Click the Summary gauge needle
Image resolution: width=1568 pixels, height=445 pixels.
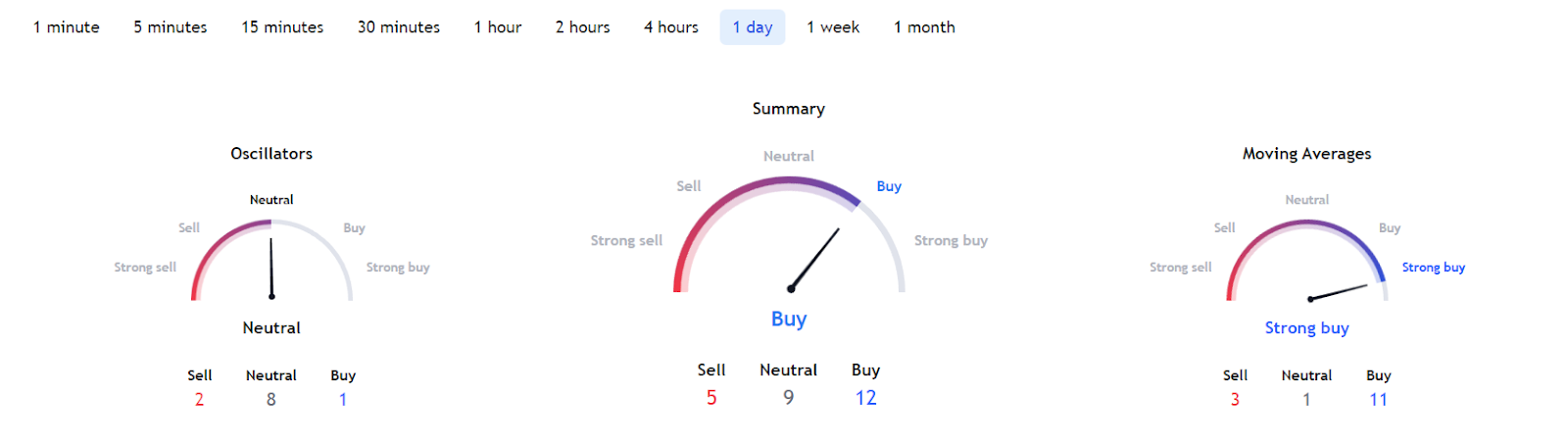(x=815, y=259)
